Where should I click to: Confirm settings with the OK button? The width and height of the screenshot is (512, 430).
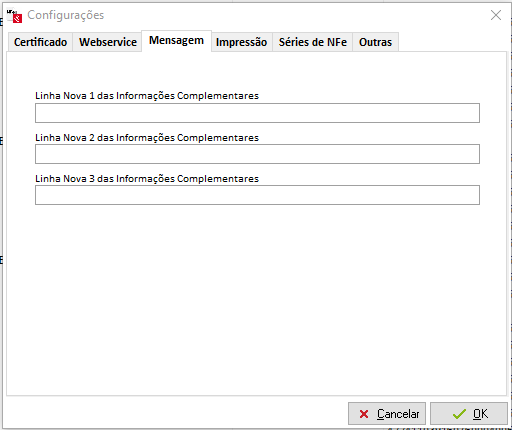pyautogui.click(x=469, y=414)
